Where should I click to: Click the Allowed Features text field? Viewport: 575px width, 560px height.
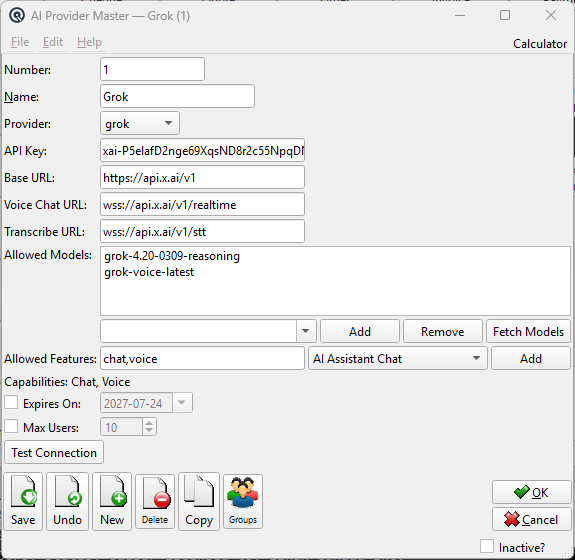click(x=202, y=358)
